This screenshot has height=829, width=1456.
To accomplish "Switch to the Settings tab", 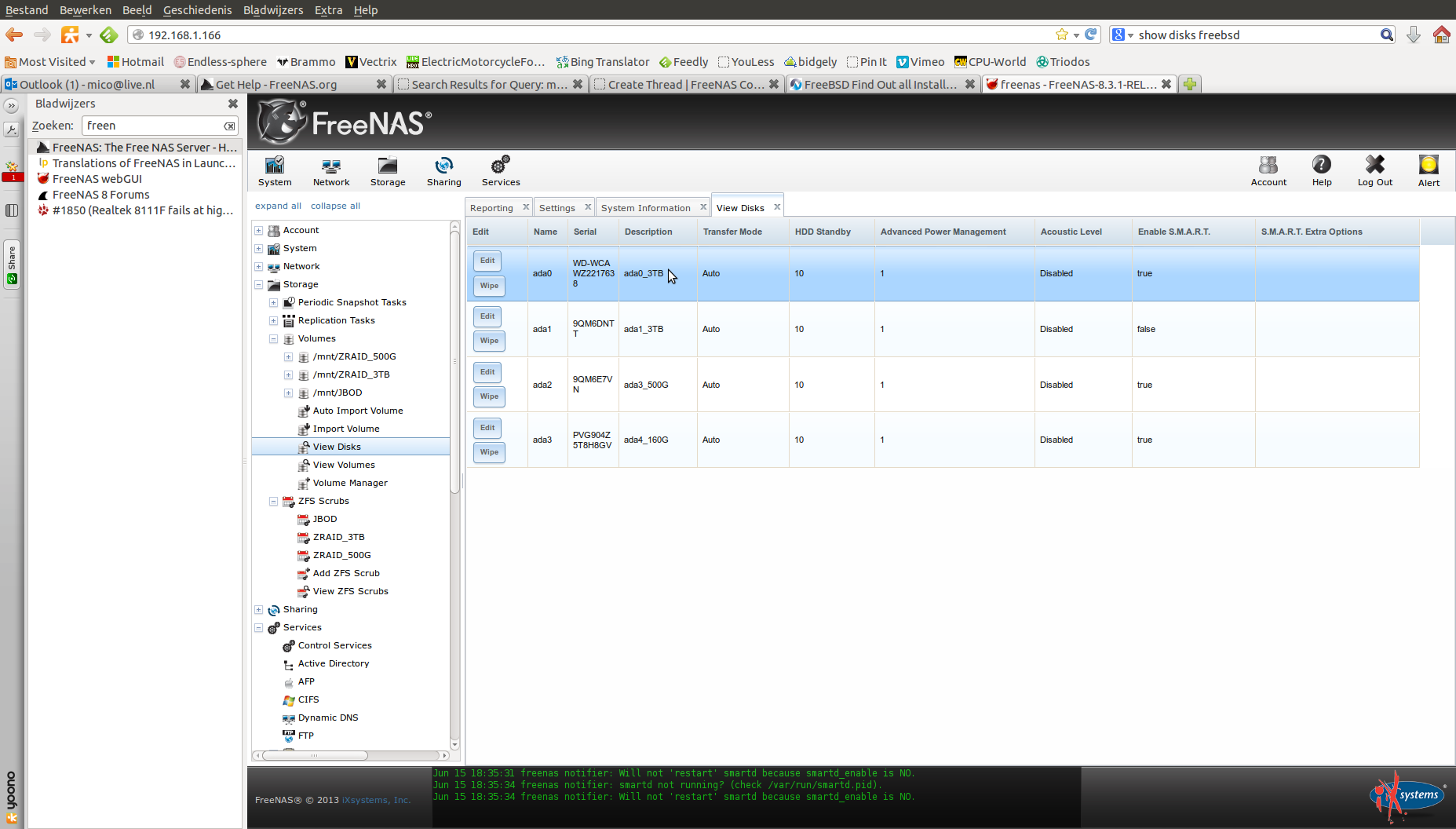I will pyautogui.click(x=557, y=208).
